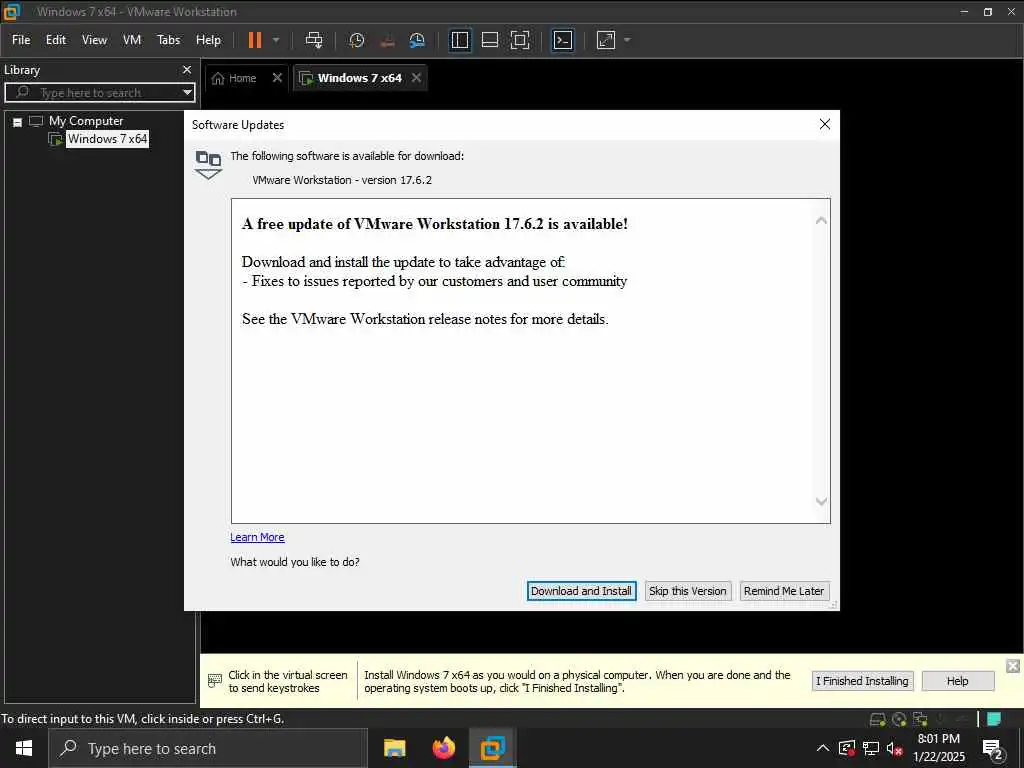Click the network tray icon
This screenshot has width=1024, height=768.
pyautogui.click(x=871, y=748)
